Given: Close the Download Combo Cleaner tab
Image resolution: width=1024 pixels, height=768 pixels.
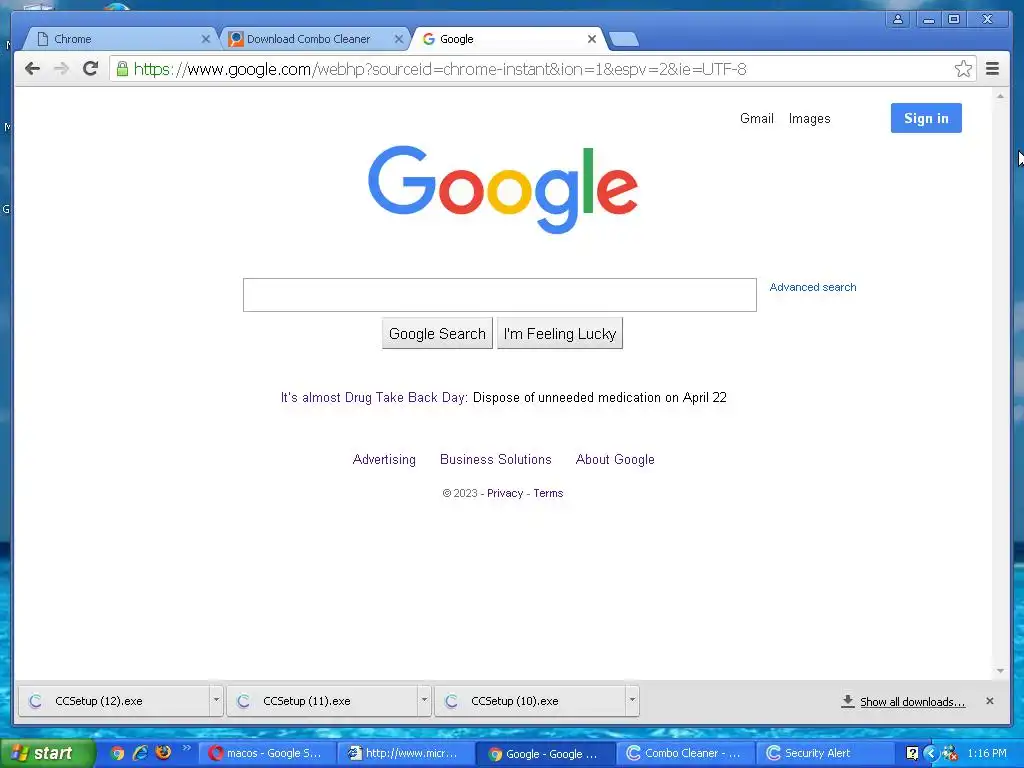Looking at the screenshot, I should [398, 39].
